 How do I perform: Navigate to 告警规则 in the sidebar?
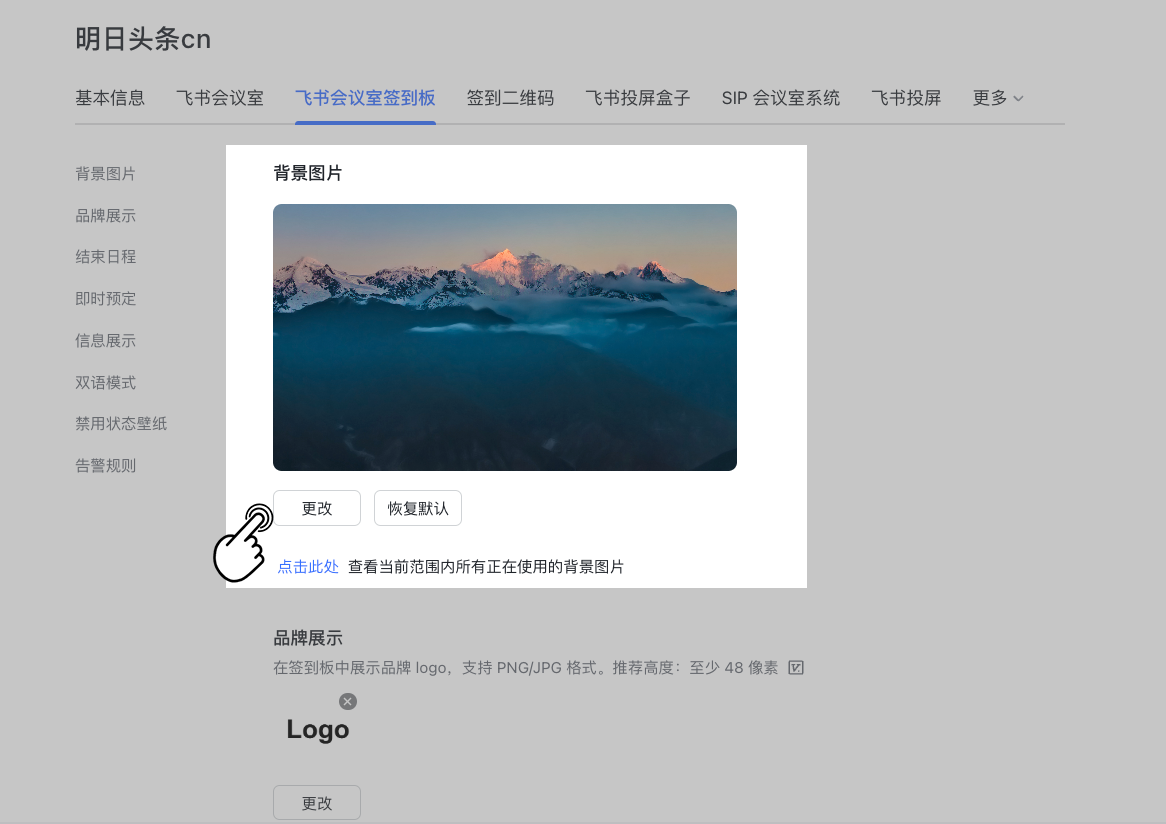click(106, 466)
